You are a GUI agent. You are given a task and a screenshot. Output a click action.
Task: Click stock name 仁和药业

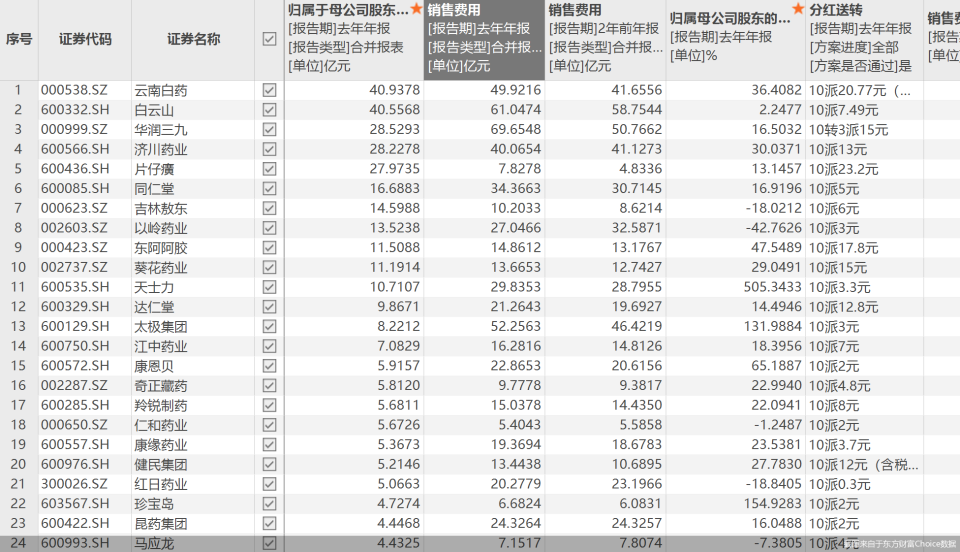pyautogui.click(x=161, y=425)
